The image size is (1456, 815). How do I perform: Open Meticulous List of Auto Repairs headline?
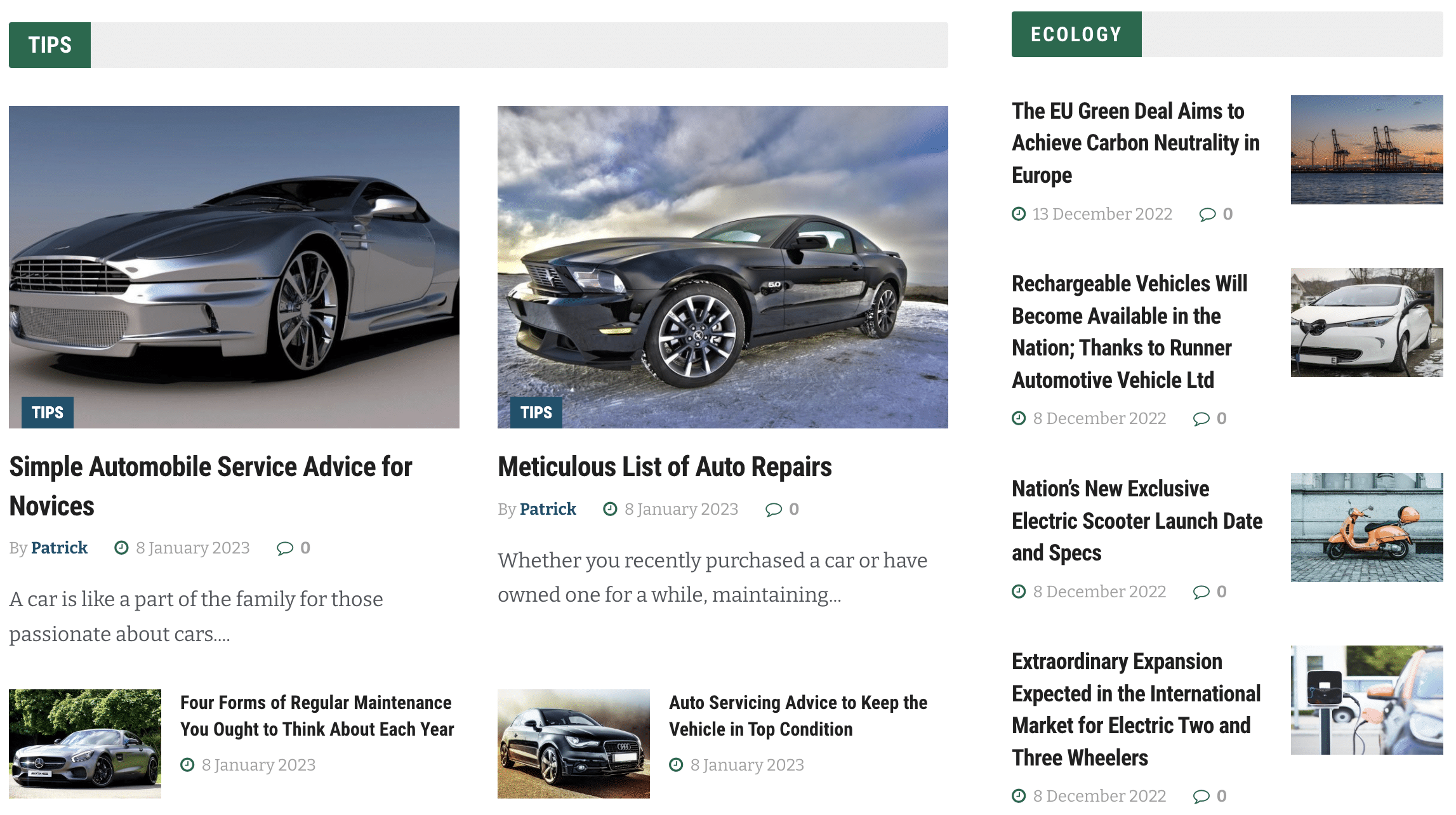coord(664,467)
